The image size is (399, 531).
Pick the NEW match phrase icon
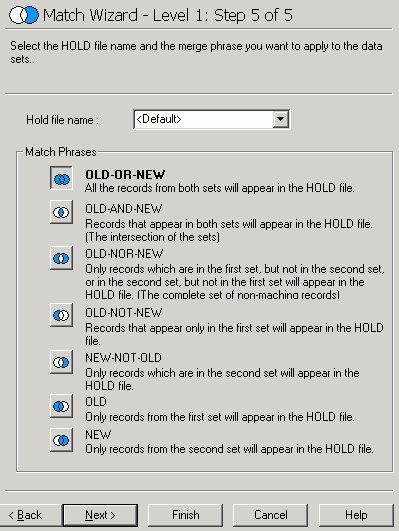(x=61, y=440)
